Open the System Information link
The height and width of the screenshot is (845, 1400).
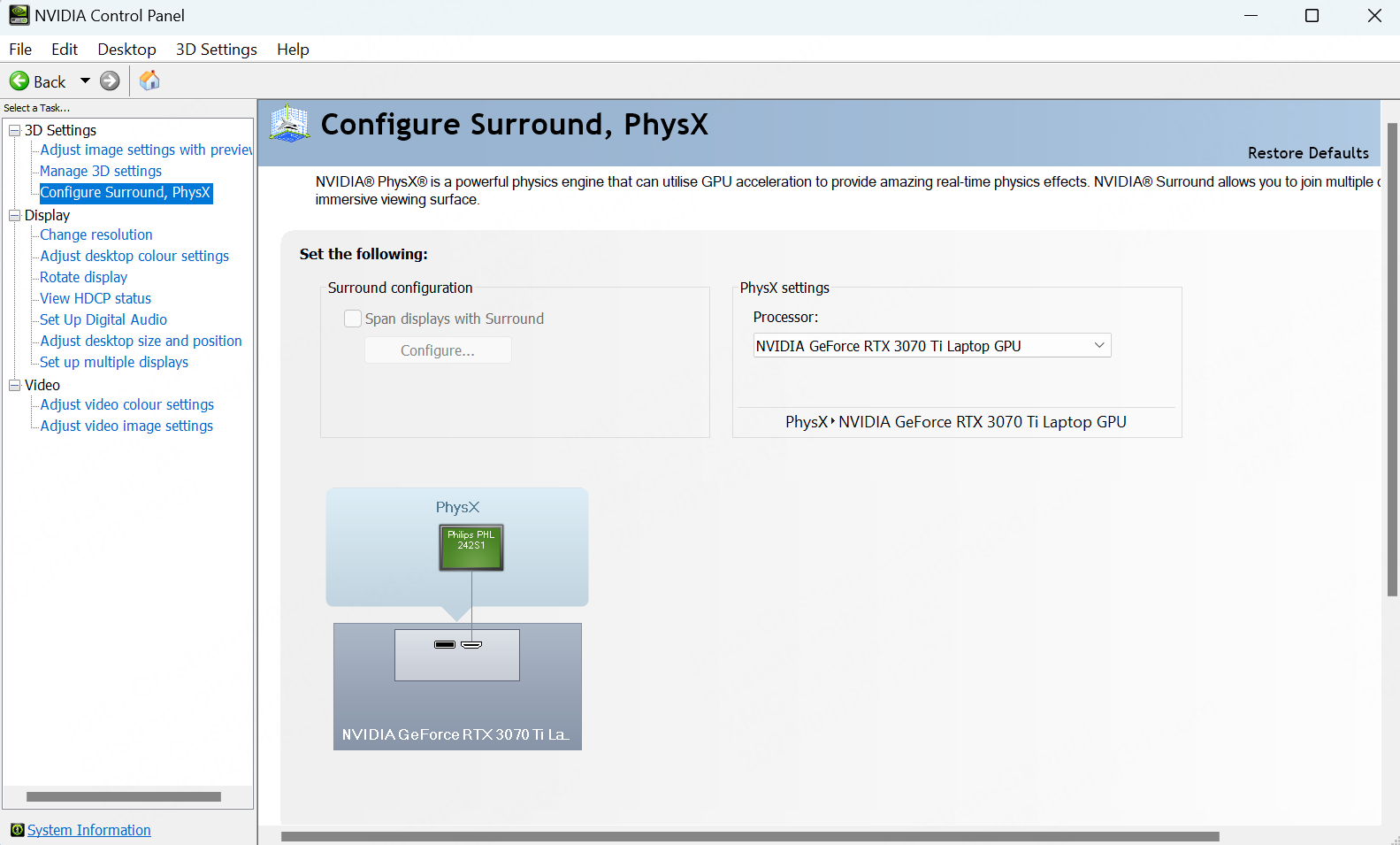[x=89, y=830]
